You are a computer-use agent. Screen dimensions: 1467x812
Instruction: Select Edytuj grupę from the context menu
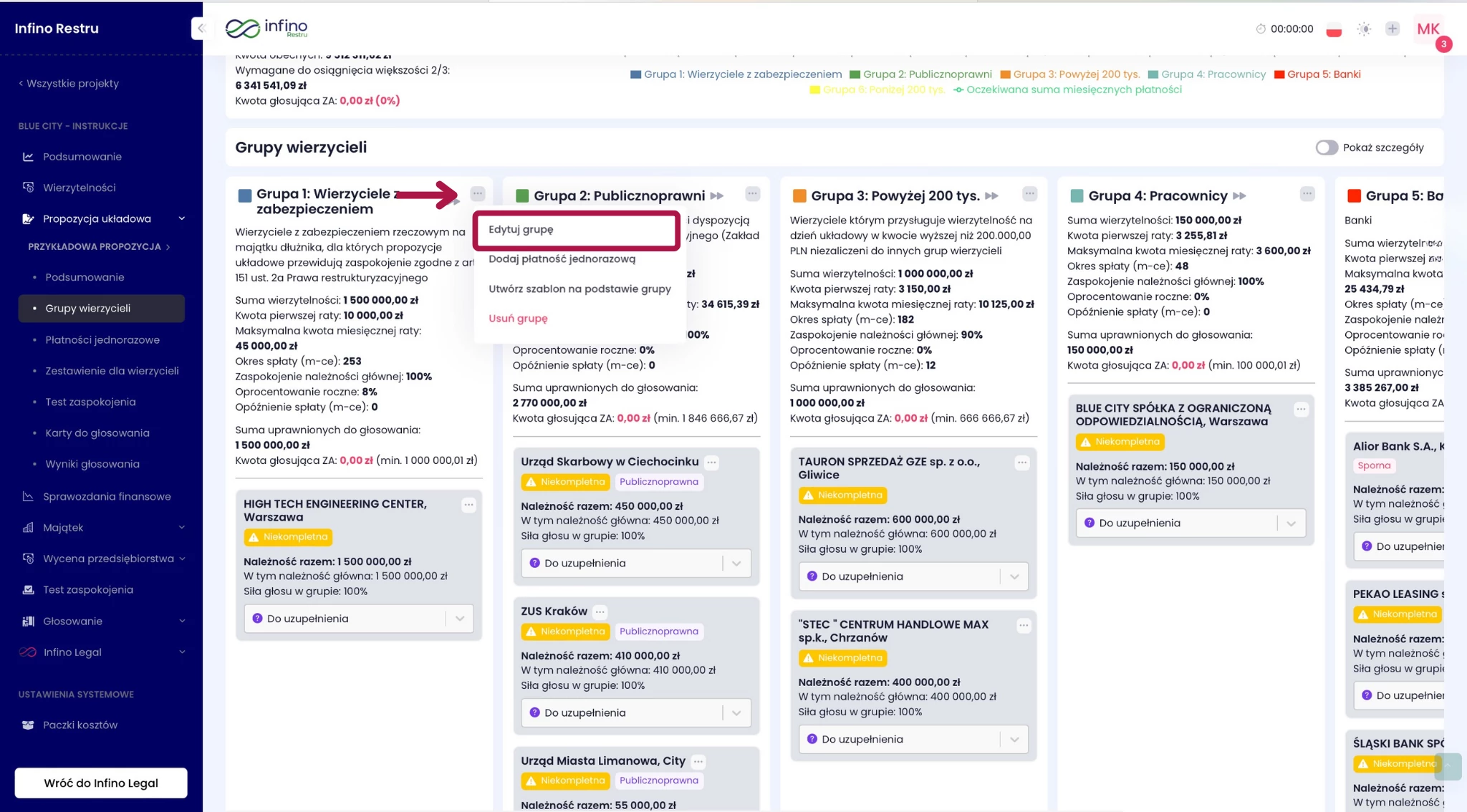coord(521,230)
